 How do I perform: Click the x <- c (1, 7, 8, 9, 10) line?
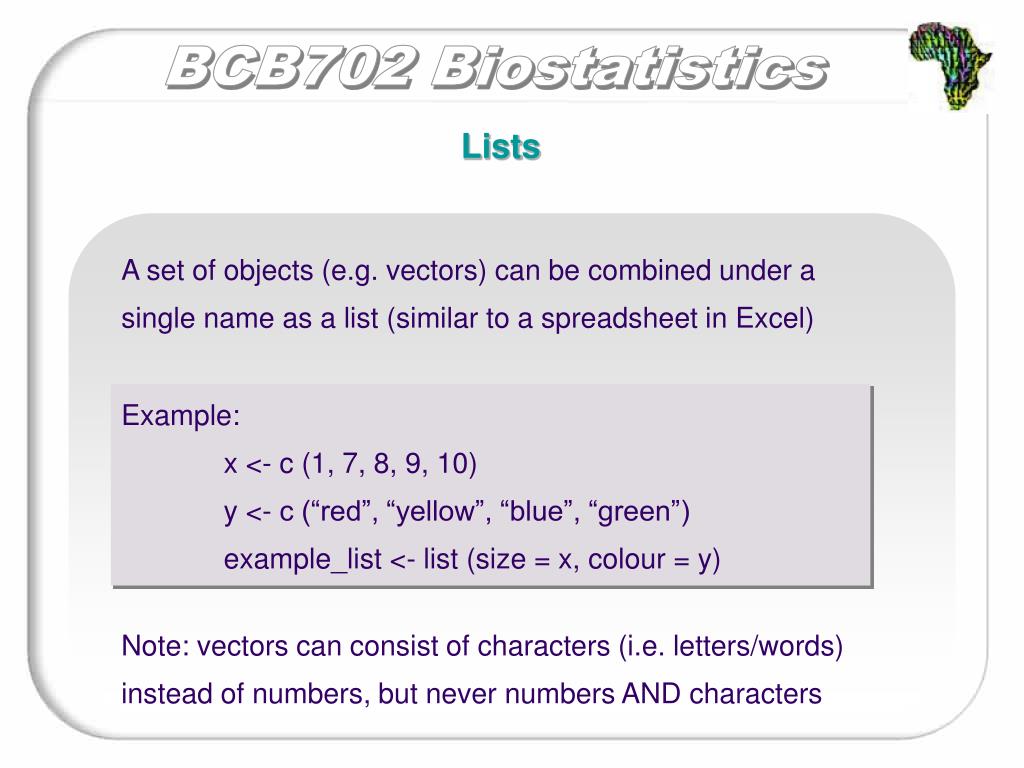[350, 464]
